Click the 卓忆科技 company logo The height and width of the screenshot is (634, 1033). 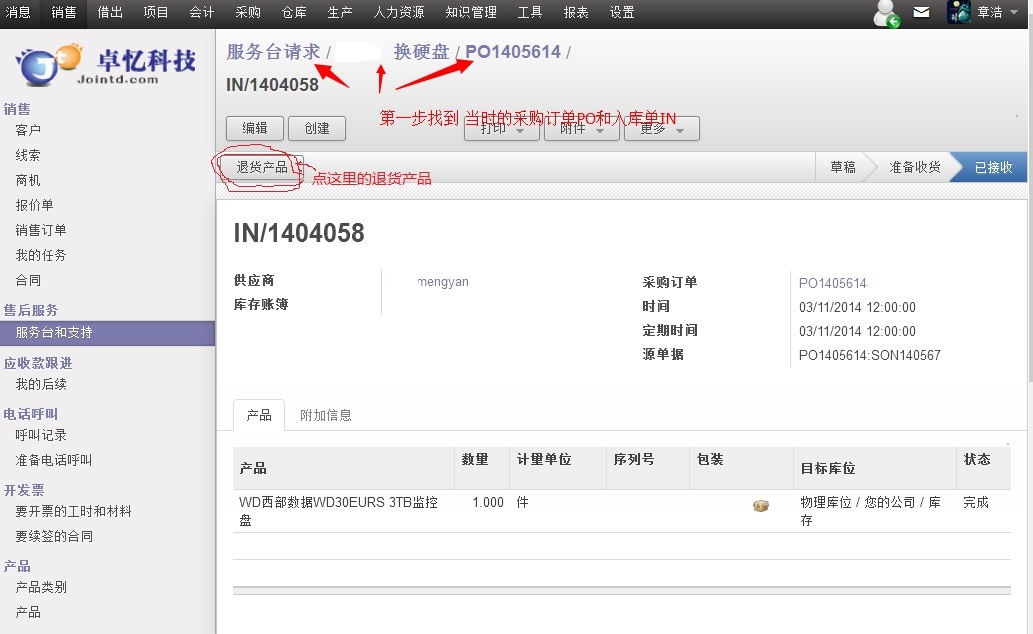click(107, 65)
